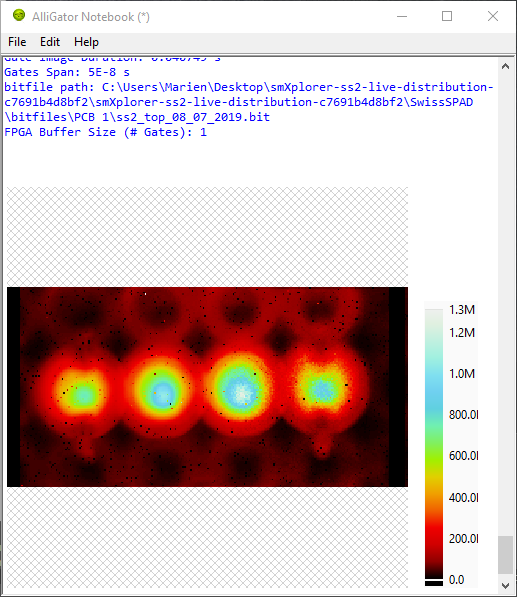The image size is (517, 597).
Task: Click the 'Gates Span: 5E-8 s' line
Action: pyautogui.click(x=67, y=72)
